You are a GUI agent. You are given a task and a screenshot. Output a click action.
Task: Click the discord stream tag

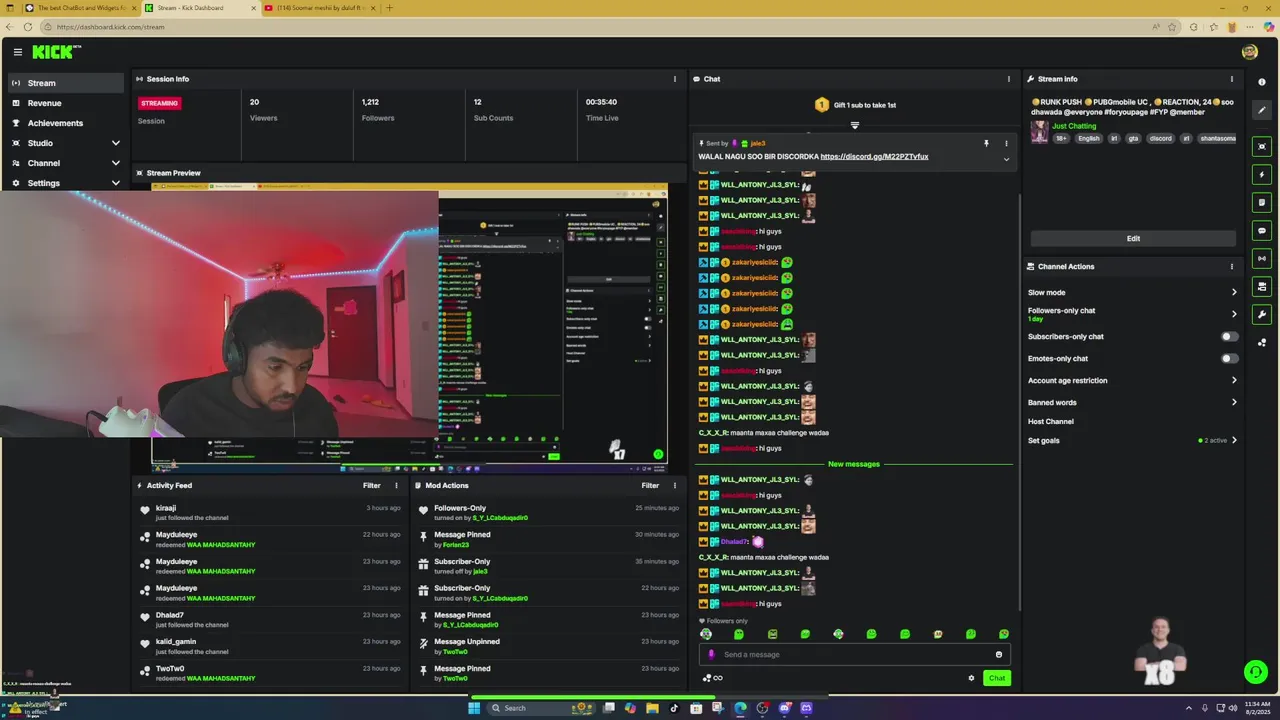[x=1160, y=139]
